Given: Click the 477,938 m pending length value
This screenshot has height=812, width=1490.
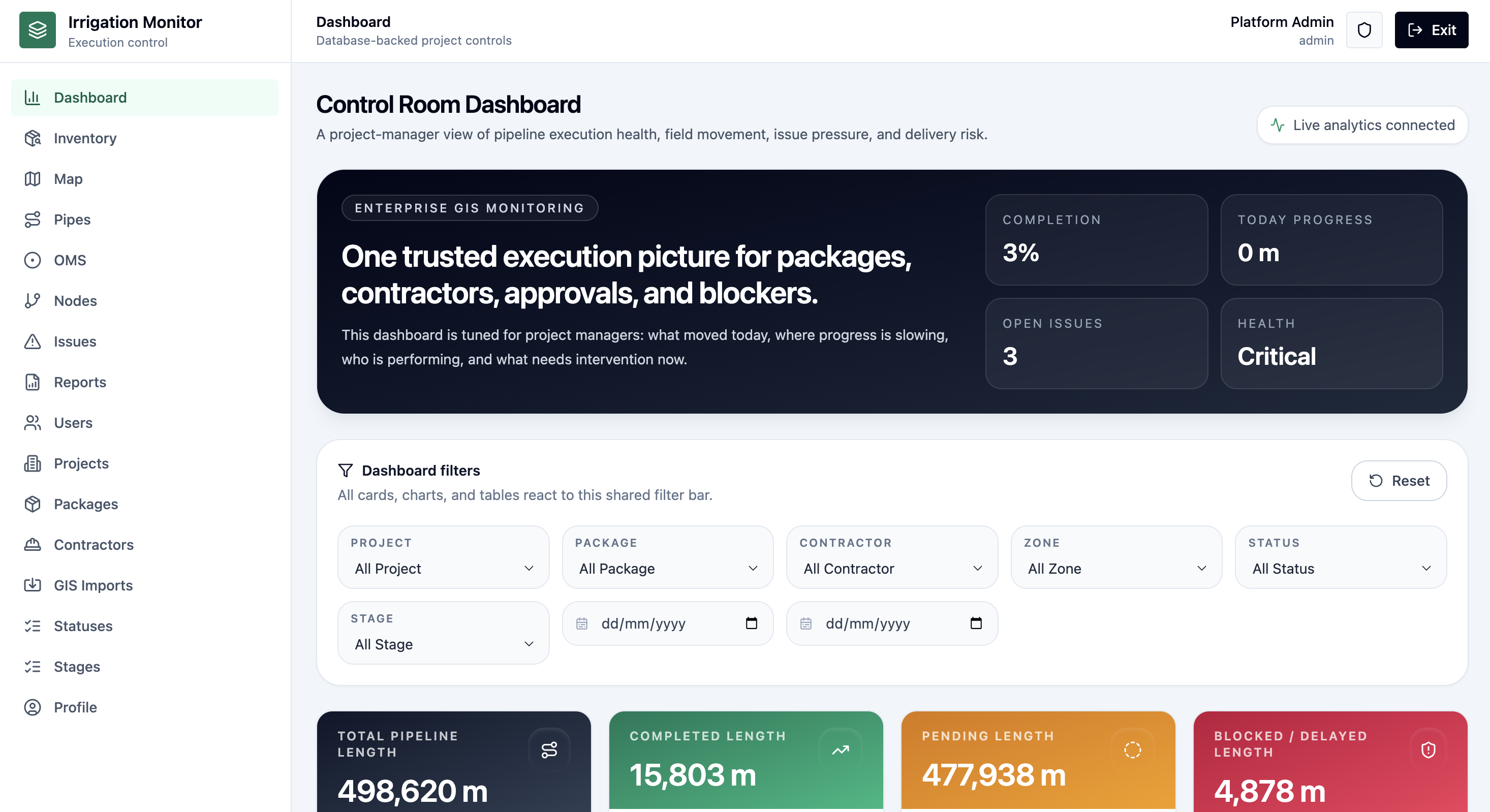Looking at the screenshot, I should (x=993, y=774).
